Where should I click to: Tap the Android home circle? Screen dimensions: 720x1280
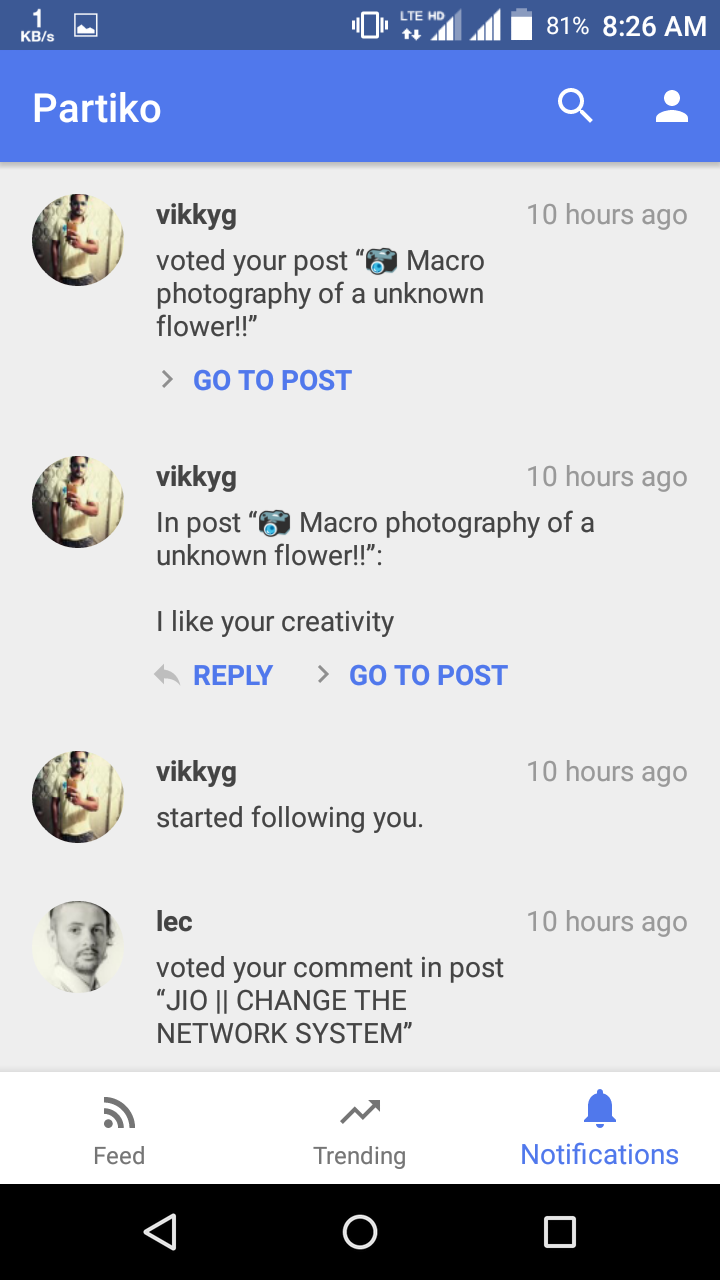coord(360,1232)
